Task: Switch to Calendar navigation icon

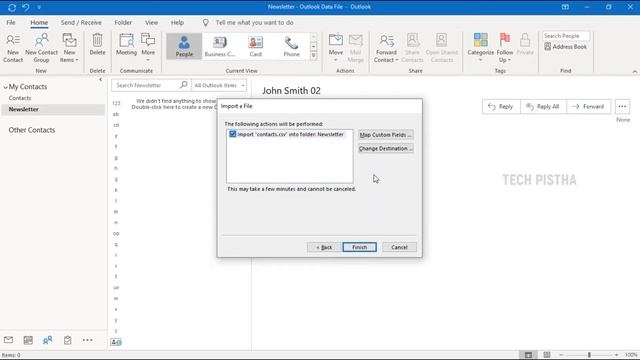Action: [x=28, y=340]
